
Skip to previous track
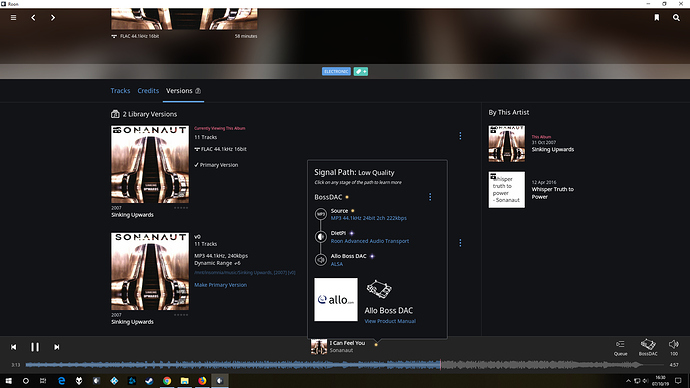(14, 347)
